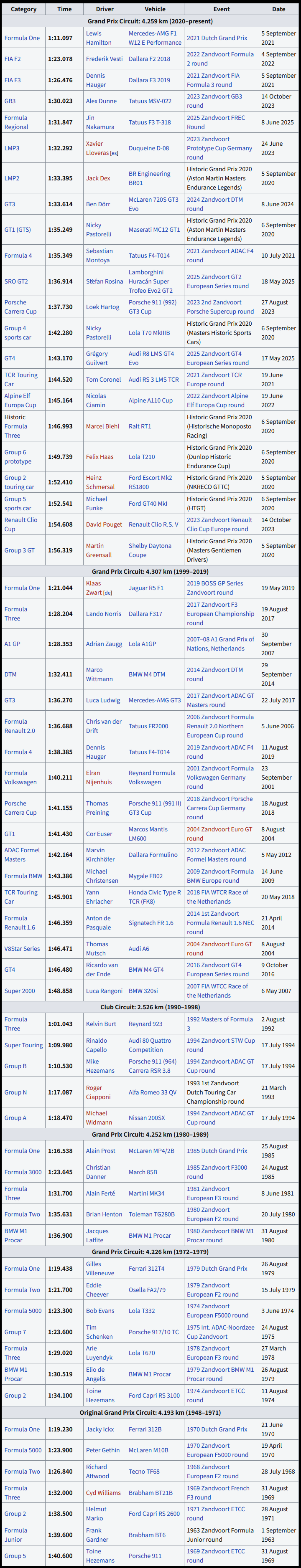Select the lap time 1:11.097
The image size is (301, 1568).
click(x=60, y=38)
